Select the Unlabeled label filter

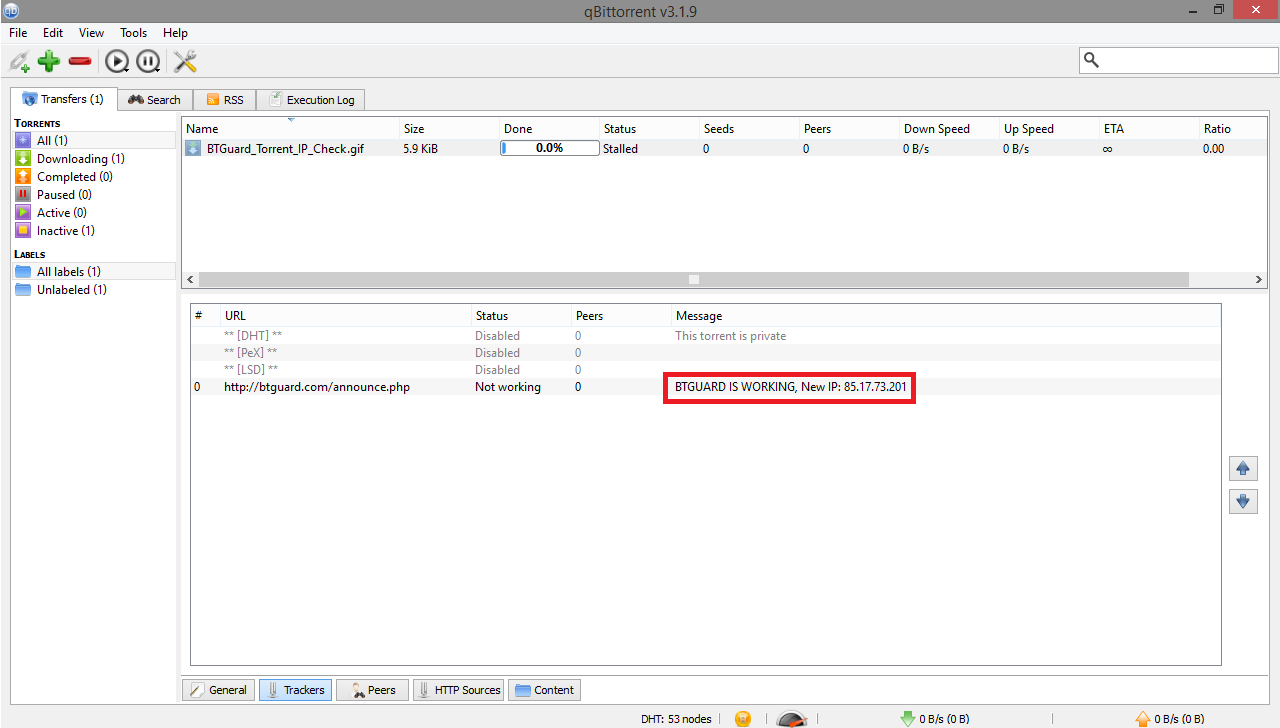tap(71, 290)
